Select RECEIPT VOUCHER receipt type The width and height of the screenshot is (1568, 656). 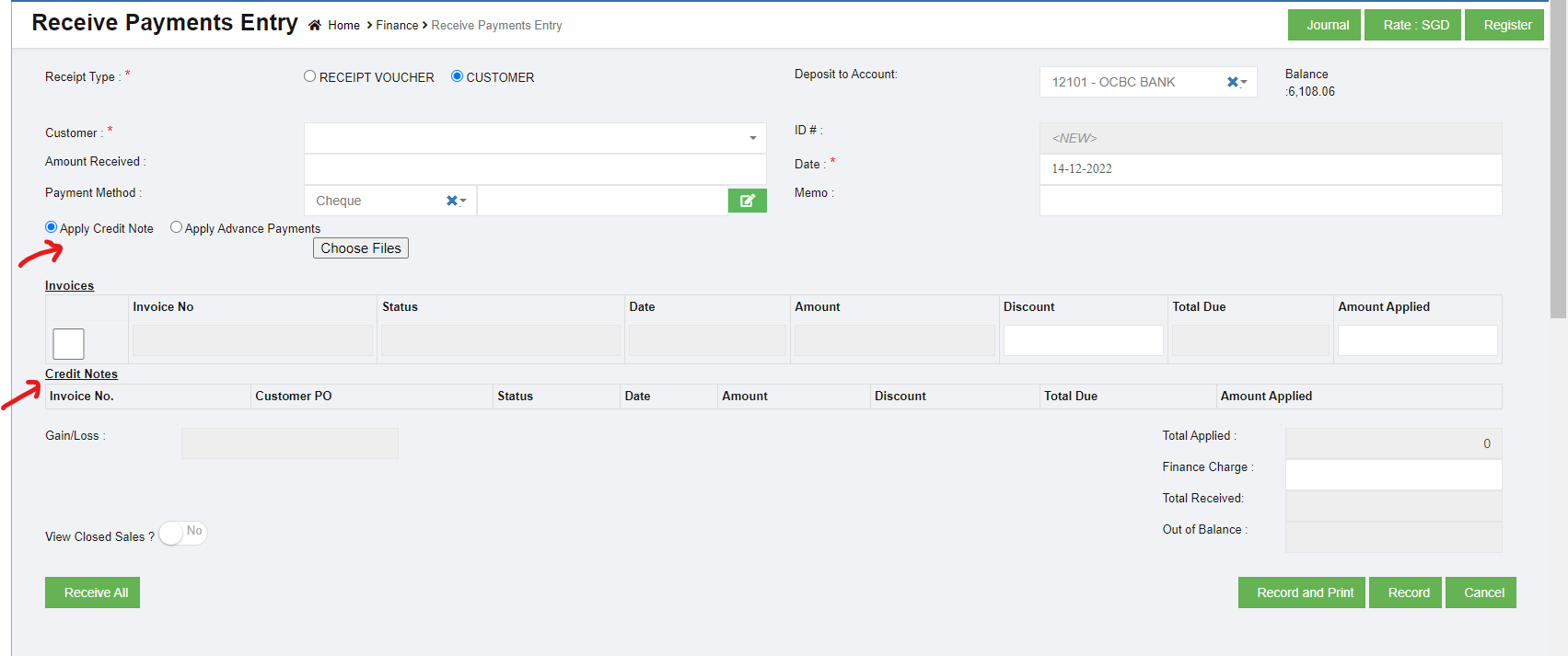click(x=310, y=76)
